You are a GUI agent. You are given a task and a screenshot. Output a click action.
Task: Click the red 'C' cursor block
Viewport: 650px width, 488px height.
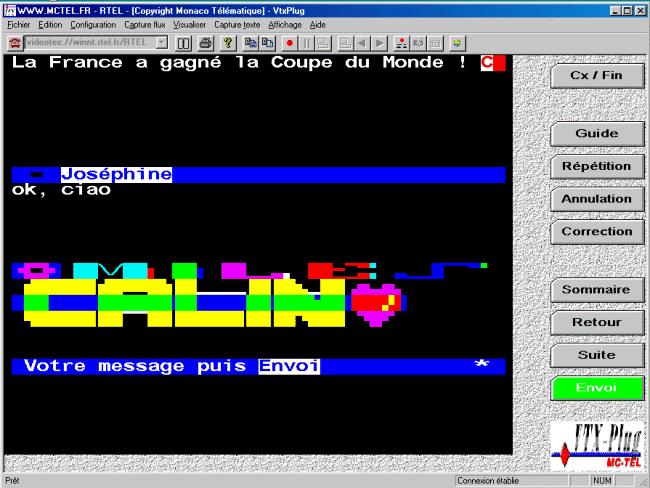pyautogui.click(x=493, y=63)
